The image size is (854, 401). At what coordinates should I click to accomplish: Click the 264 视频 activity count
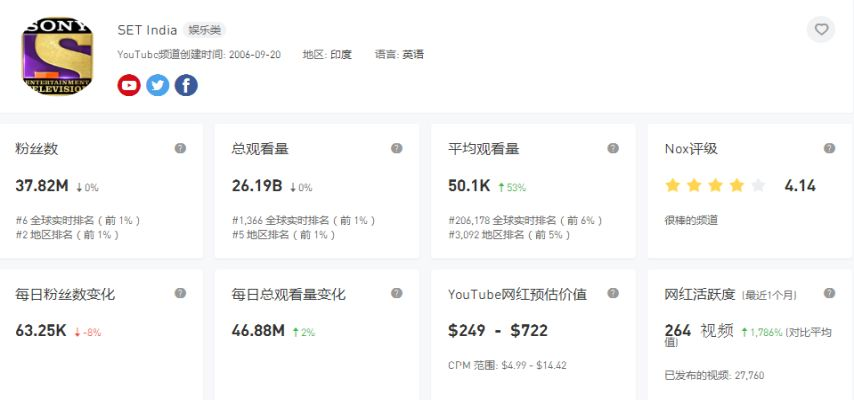pos(699,331)
